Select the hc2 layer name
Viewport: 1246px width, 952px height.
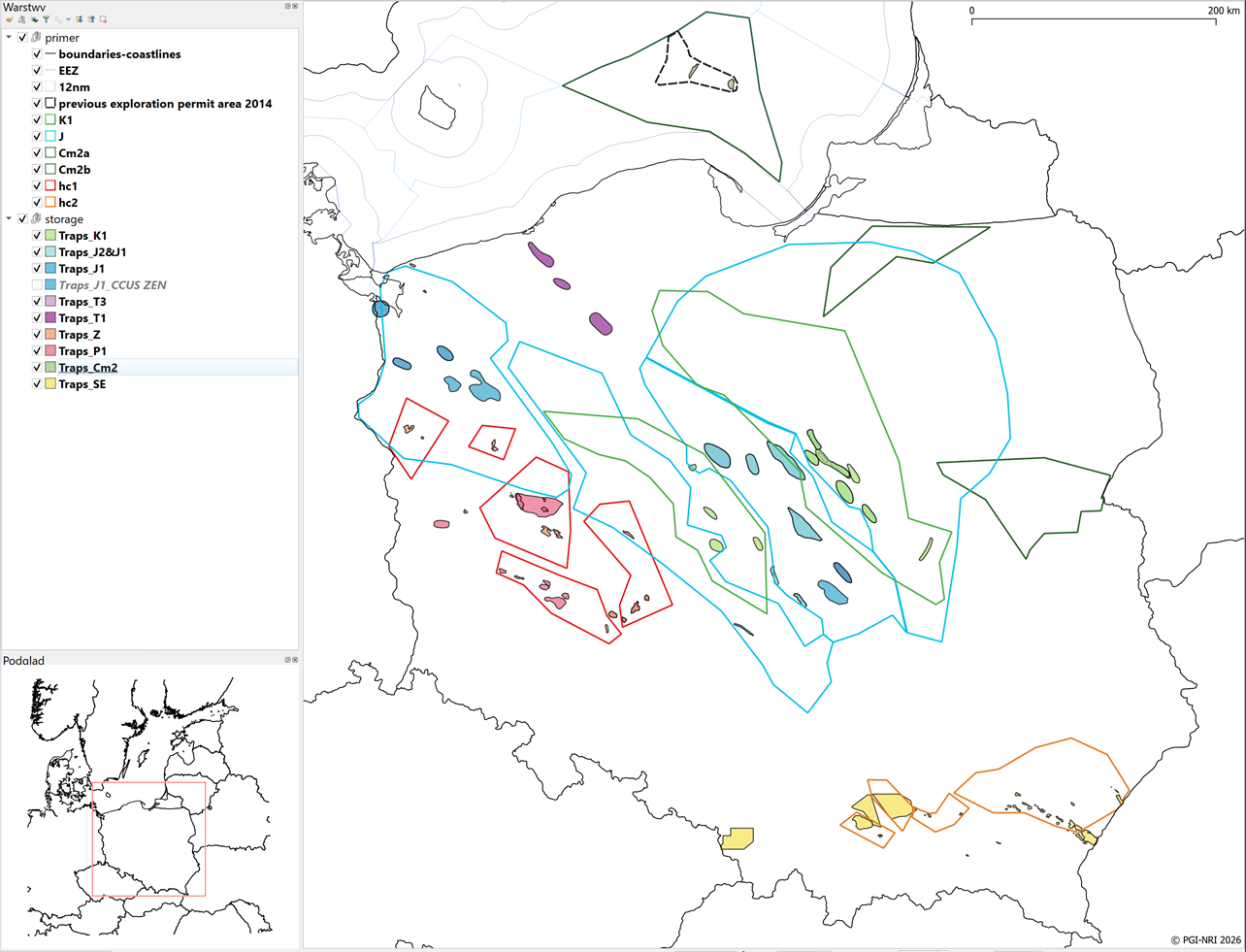tap(68, 203)
